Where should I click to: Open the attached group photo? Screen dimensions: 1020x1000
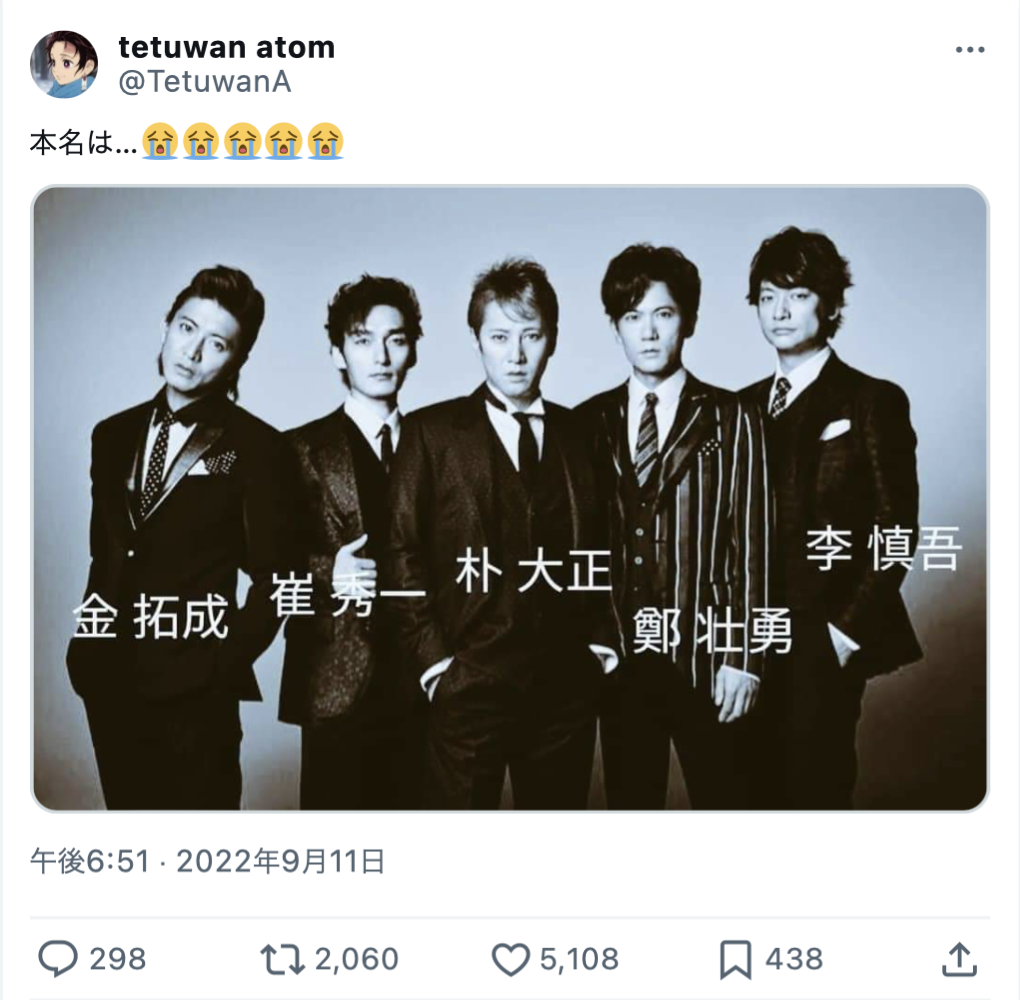(x=510, y=498)
